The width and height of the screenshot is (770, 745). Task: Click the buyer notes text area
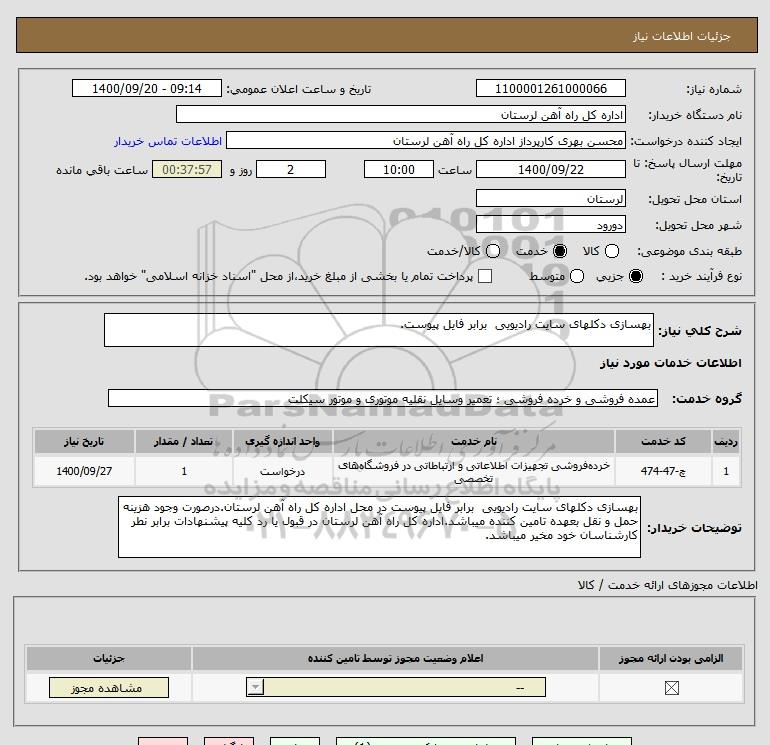click(x=379, y=526)
